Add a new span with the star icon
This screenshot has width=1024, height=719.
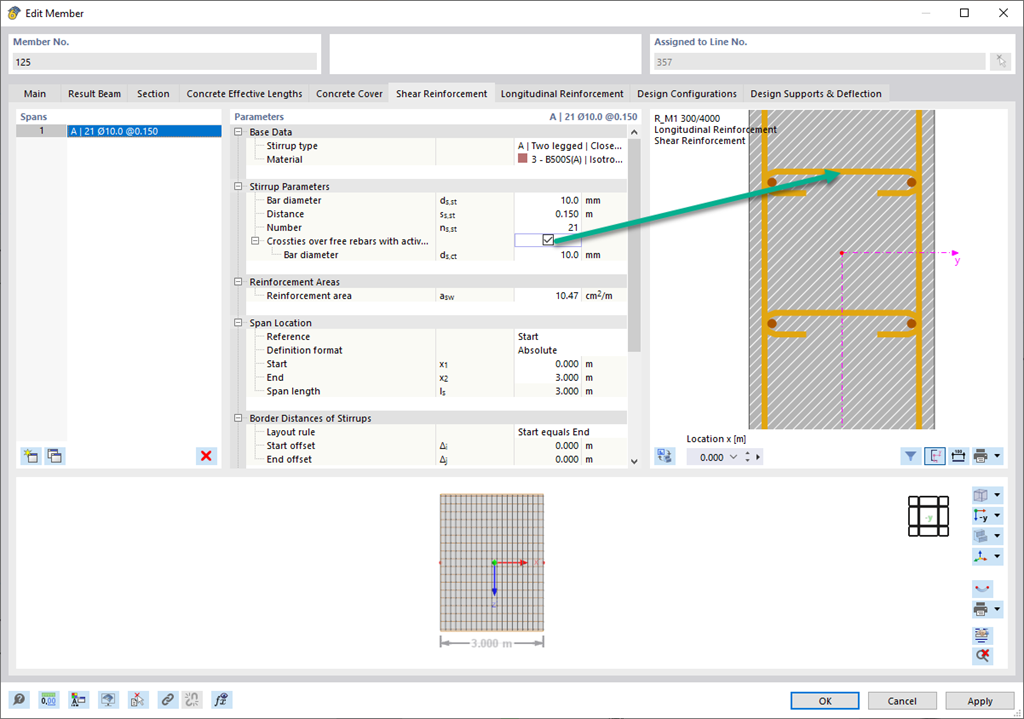31,456
